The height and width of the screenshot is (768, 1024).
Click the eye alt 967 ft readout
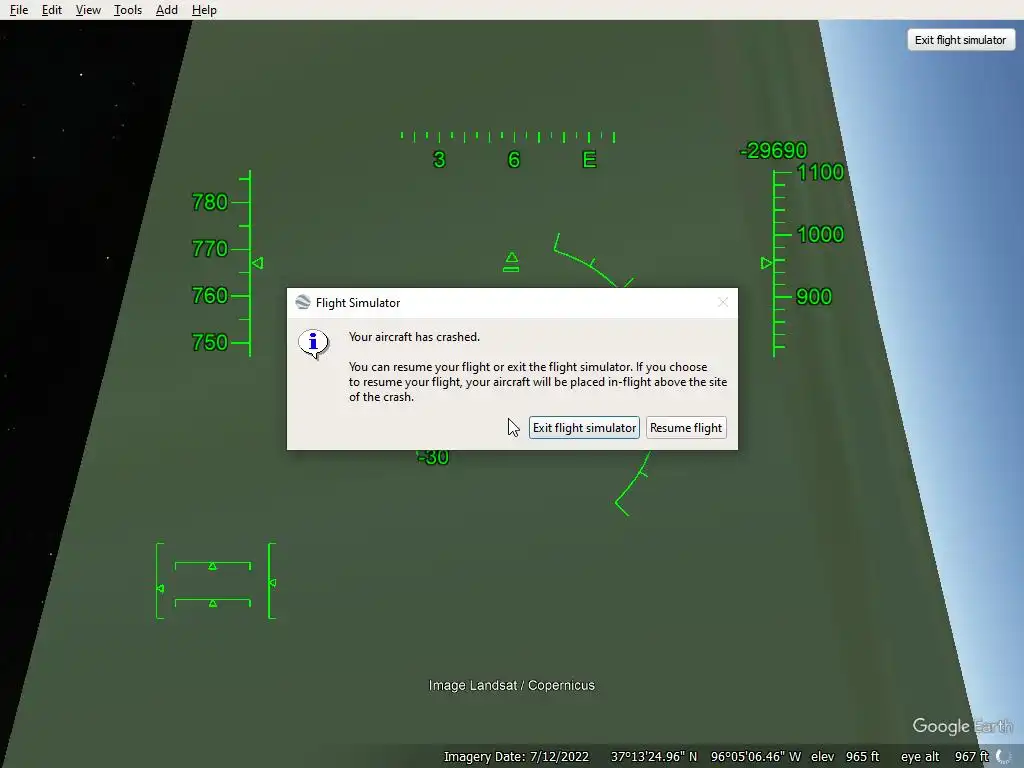945,757
